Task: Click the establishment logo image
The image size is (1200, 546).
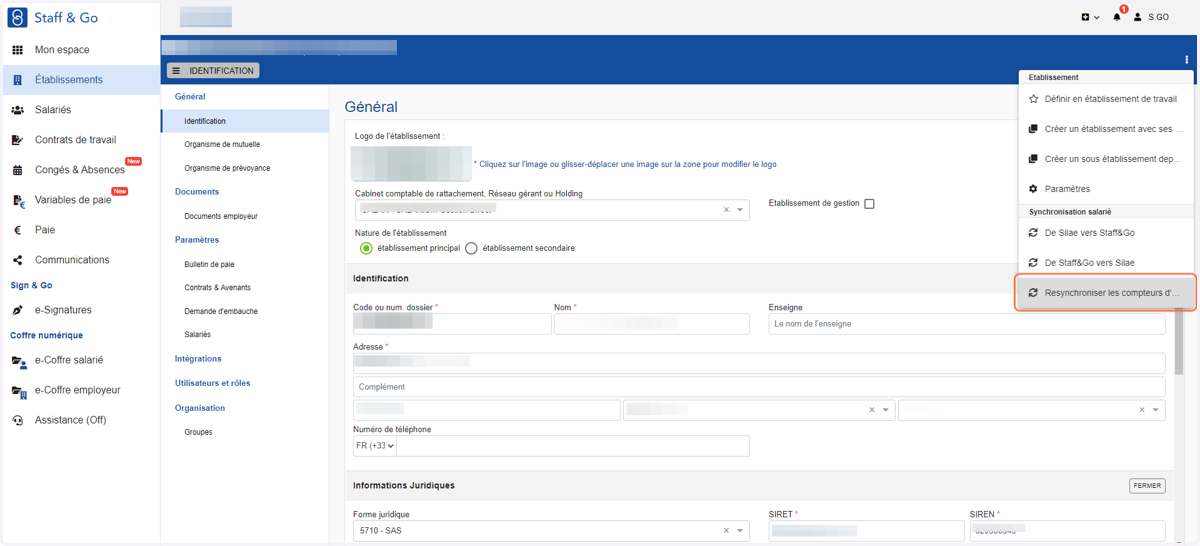Action: pos(411,163)
